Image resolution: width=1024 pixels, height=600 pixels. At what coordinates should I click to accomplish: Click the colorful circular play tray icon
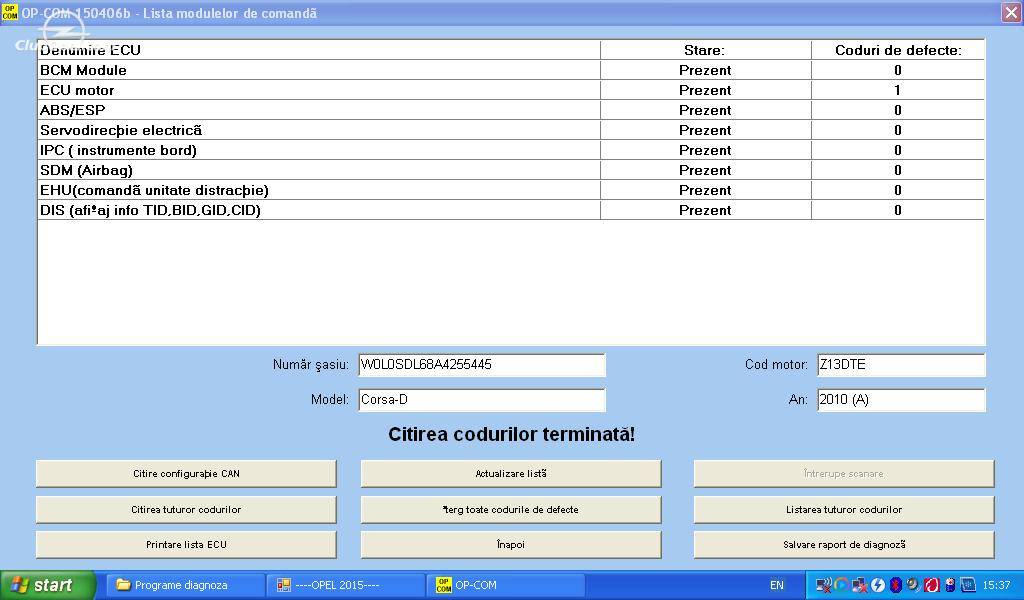coord(841,585)
